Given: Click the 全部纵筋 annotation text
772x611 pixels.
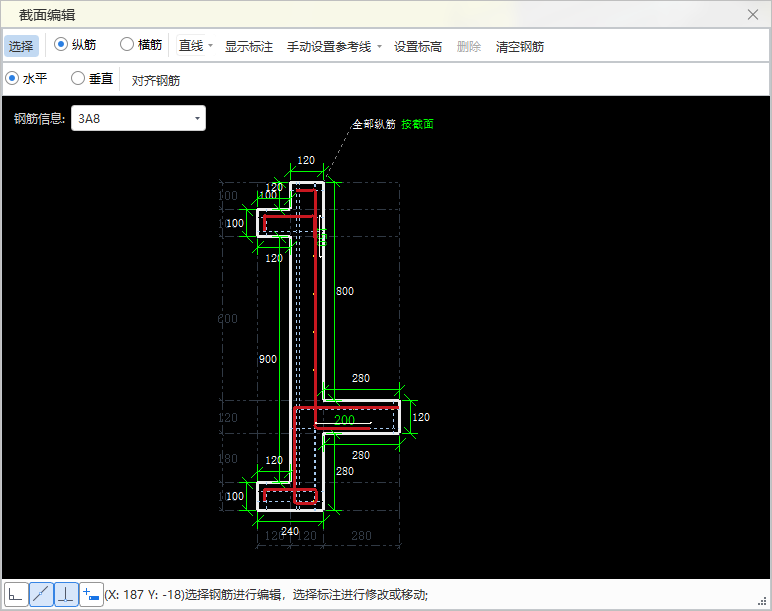Looking at the screenshot, I should 374,124.
